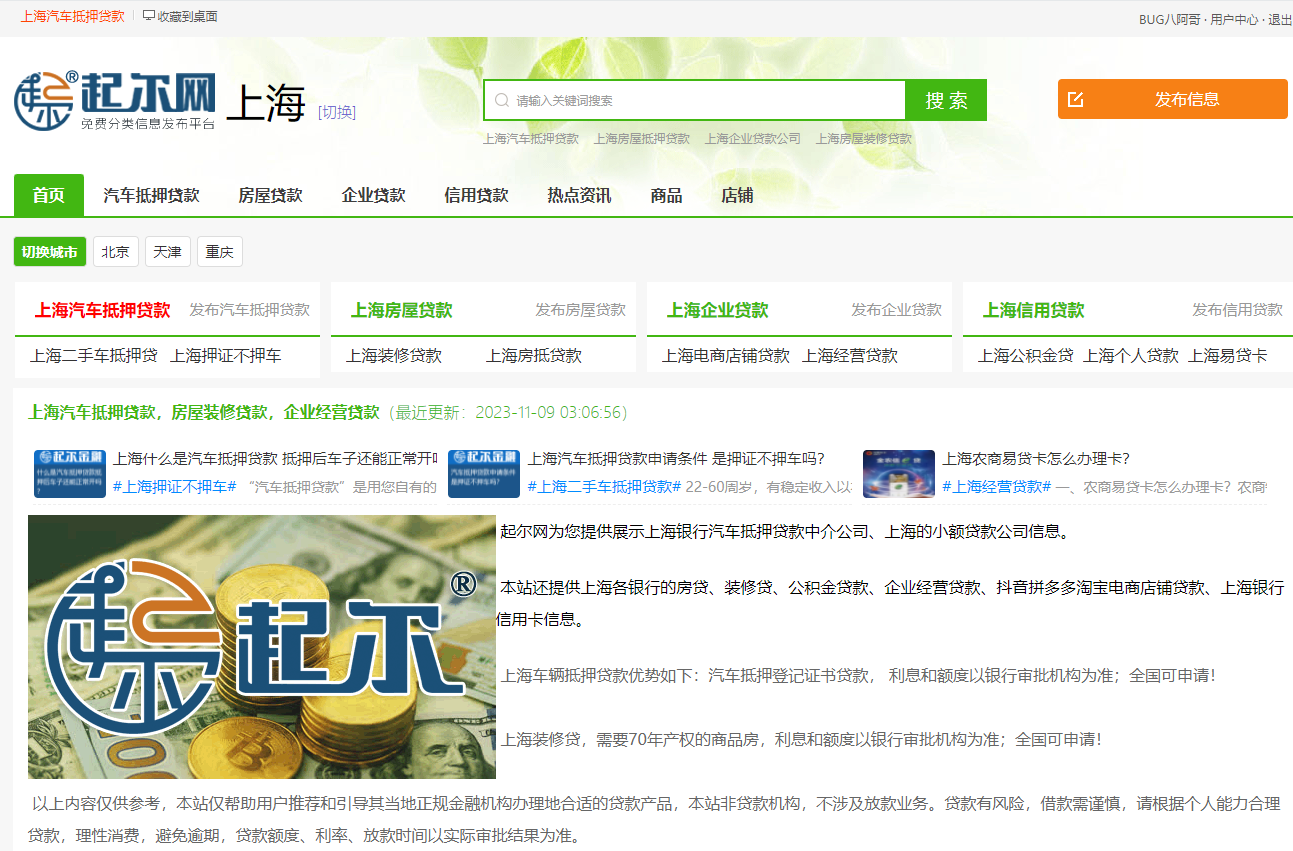Click 发布企业贷款 link
Viewport: 1293px width, 851px height.
896,310
